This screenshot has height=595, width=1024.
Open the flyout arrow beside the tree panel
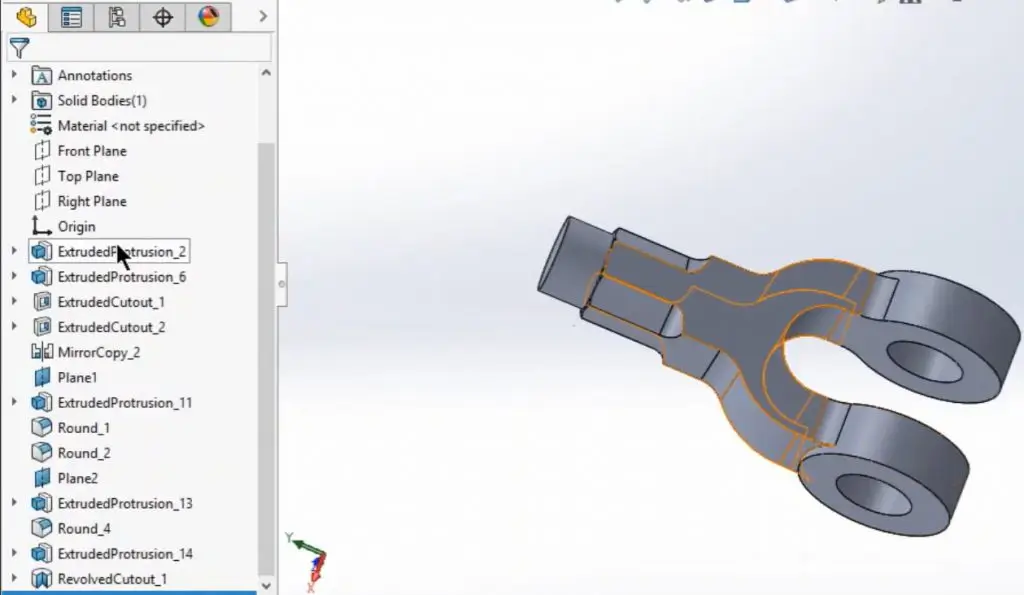point(282,286)
